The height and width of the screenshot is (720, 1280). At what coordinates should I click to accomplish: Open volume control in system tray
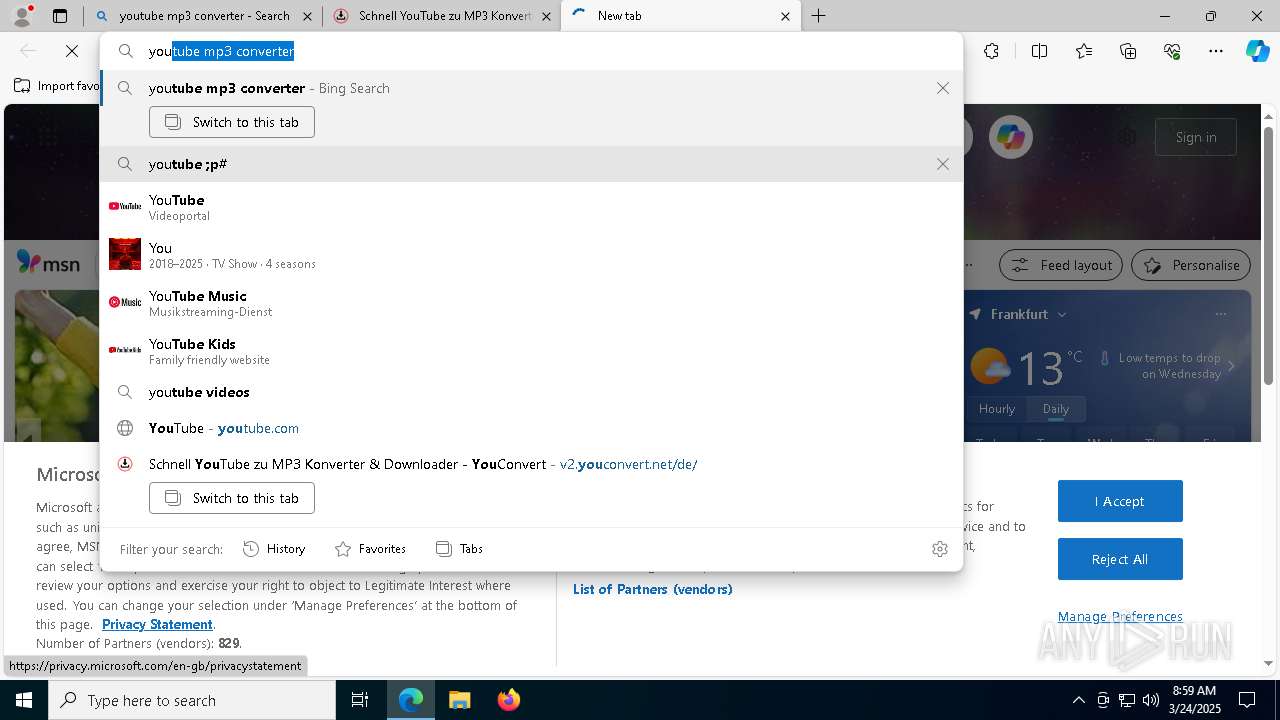tap(1151, 700)
